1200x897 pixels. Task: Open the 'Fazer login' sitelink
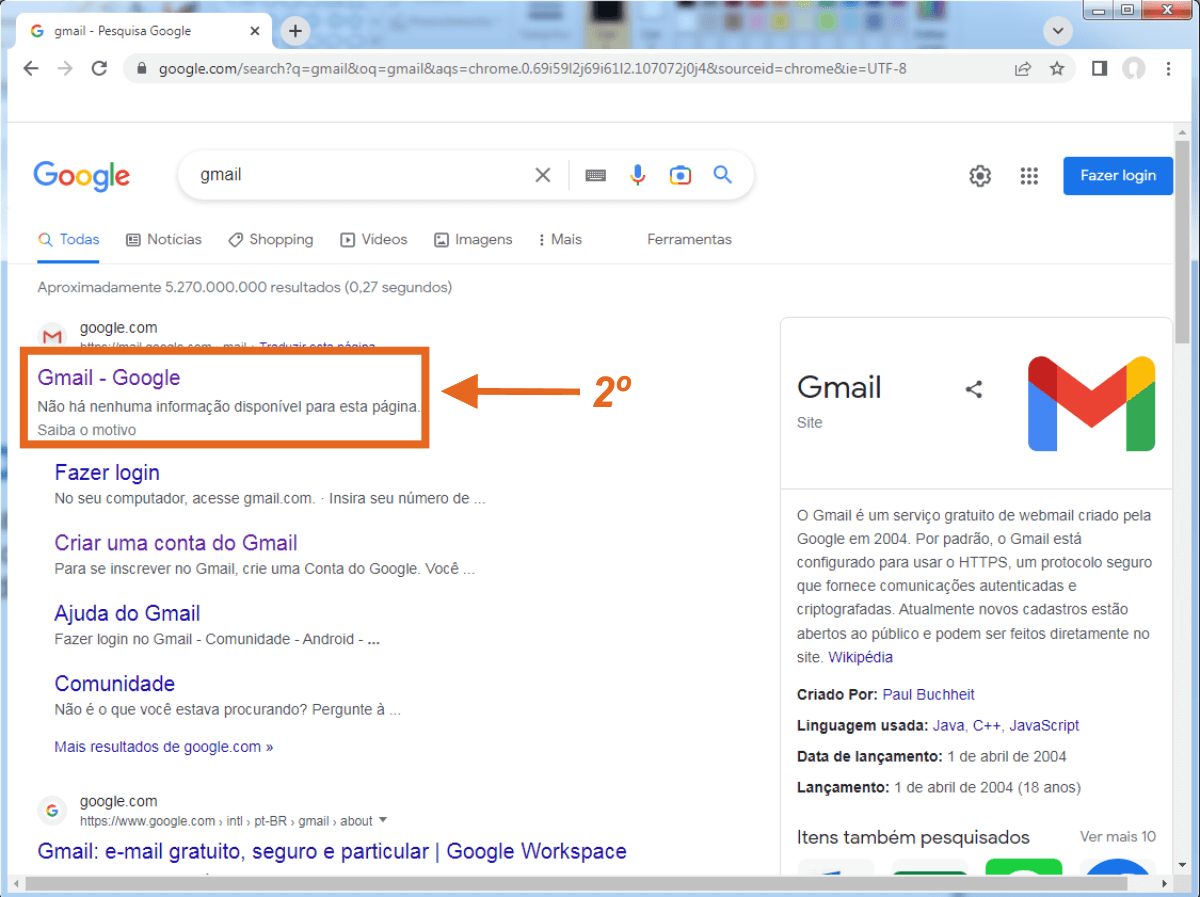107,473
